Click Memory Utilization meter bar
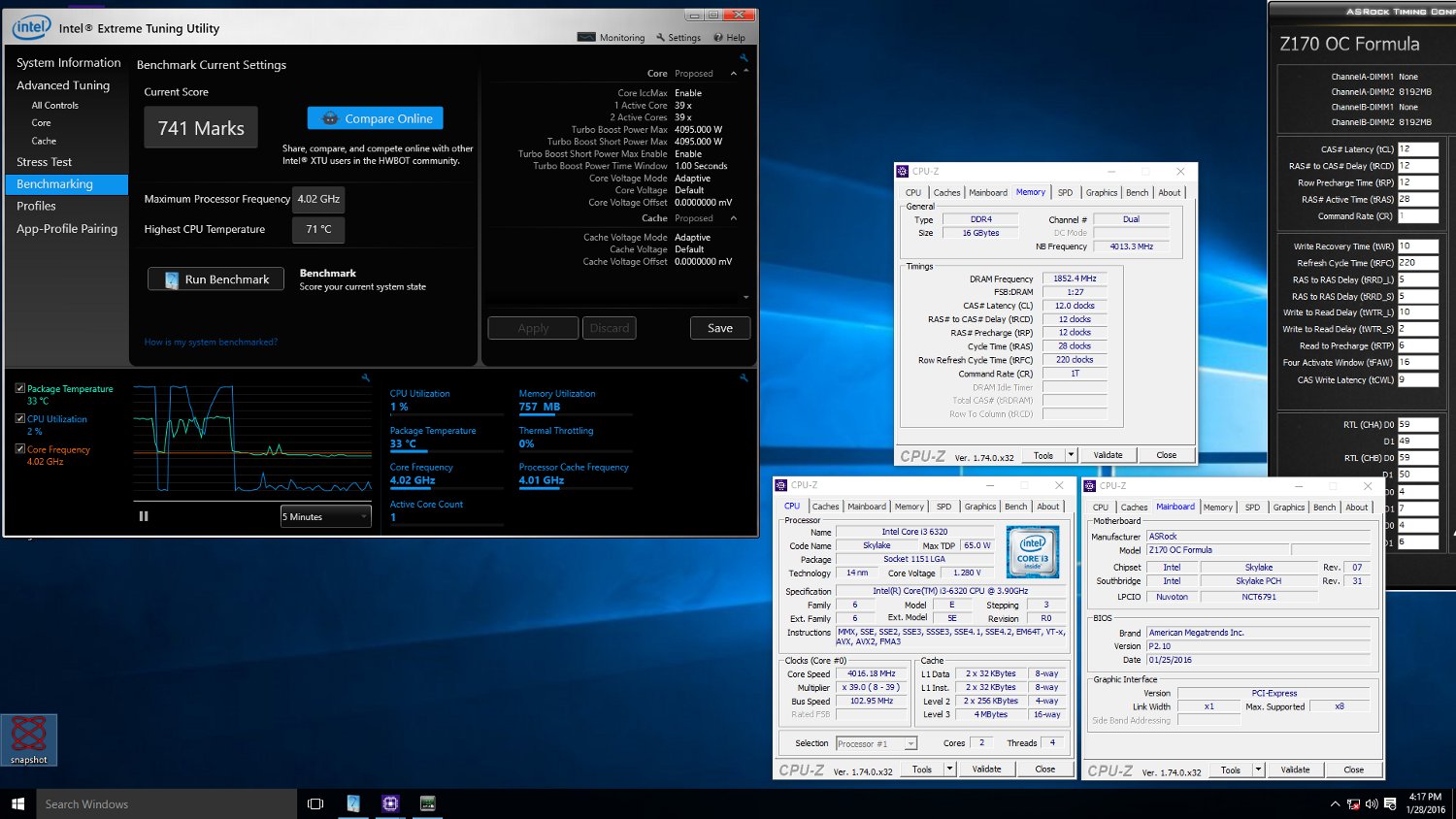Screen dimensions: 1456x819 click(574, 414)
